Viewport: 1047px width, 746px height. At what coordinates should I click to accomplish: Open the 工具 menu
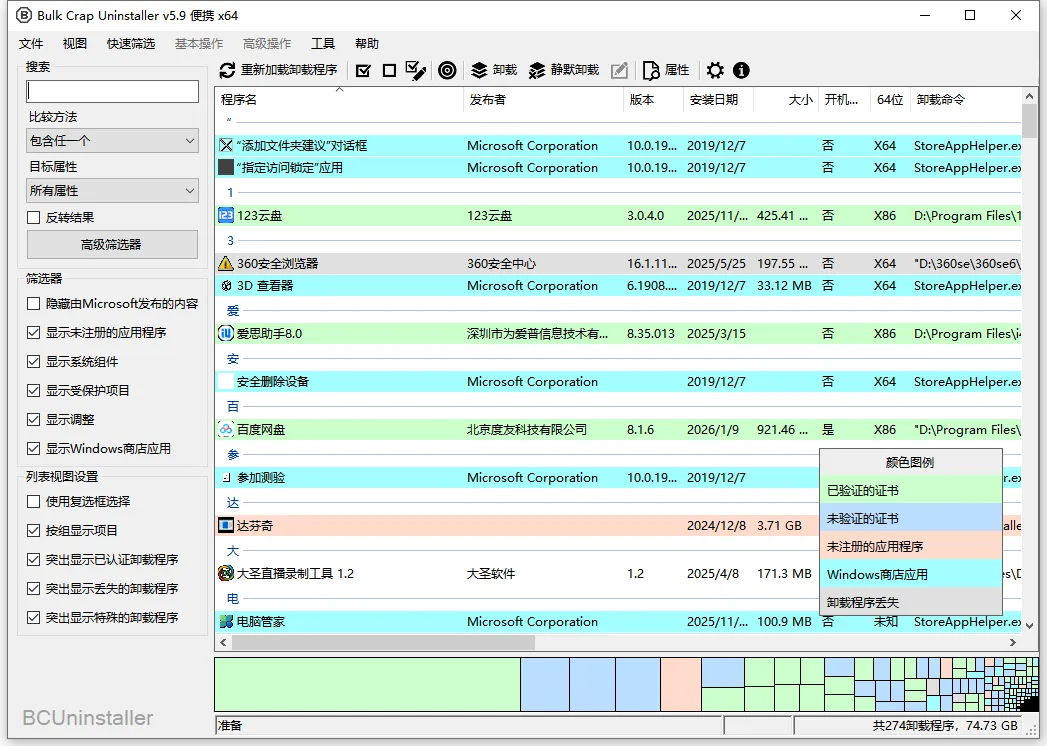click(x=323, y=43)
